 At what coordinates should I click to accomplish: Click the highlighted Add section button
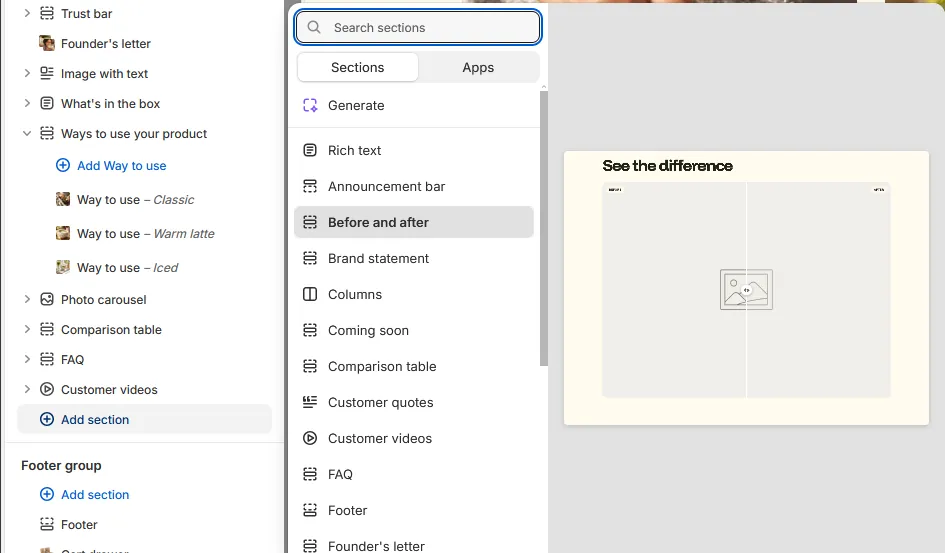(x=145, y=419)
